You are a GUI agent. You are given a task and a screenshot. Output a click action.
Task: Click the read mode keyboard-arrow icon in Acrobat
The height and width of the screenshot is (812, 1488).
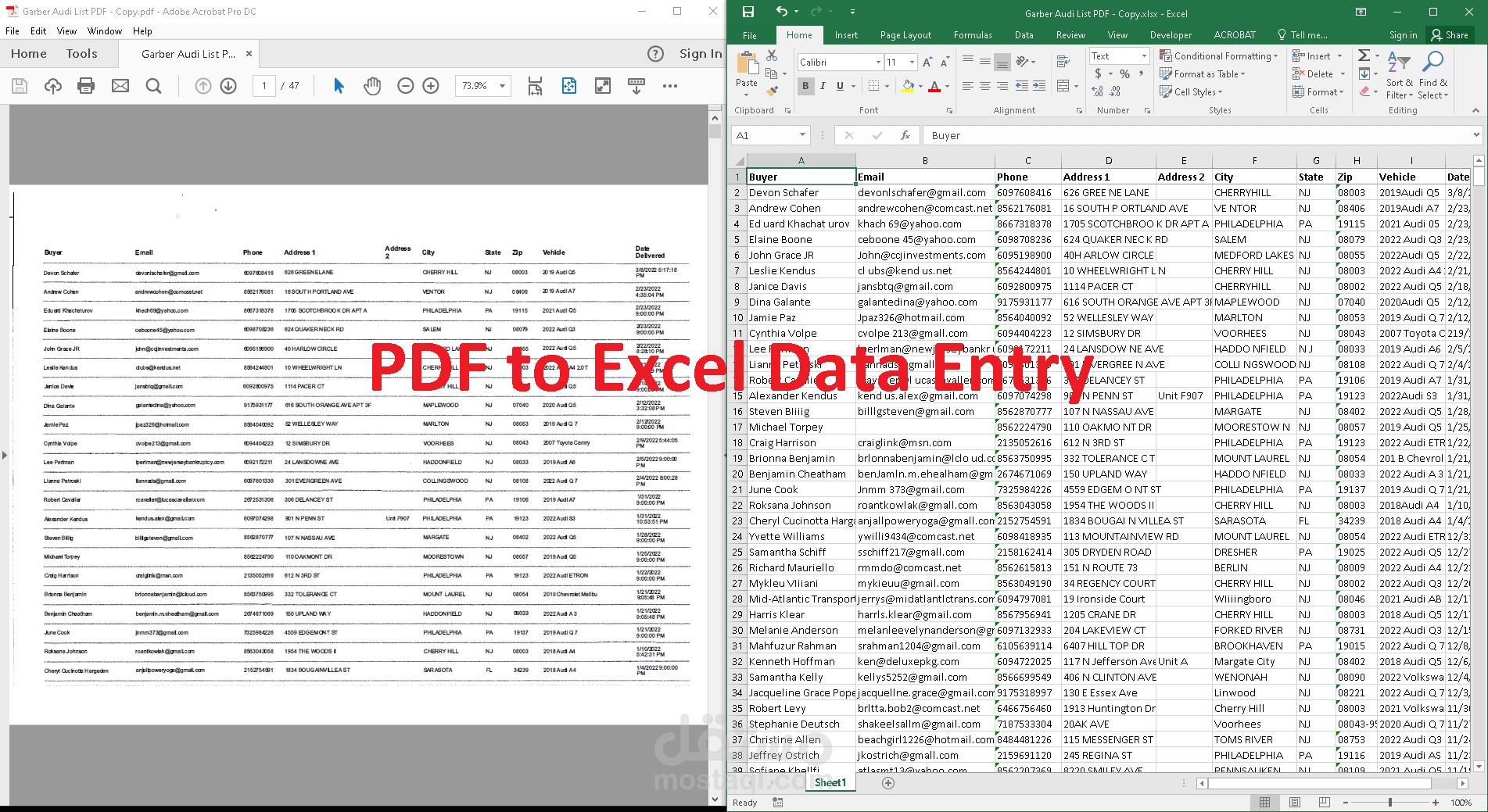tap(636, 86)
